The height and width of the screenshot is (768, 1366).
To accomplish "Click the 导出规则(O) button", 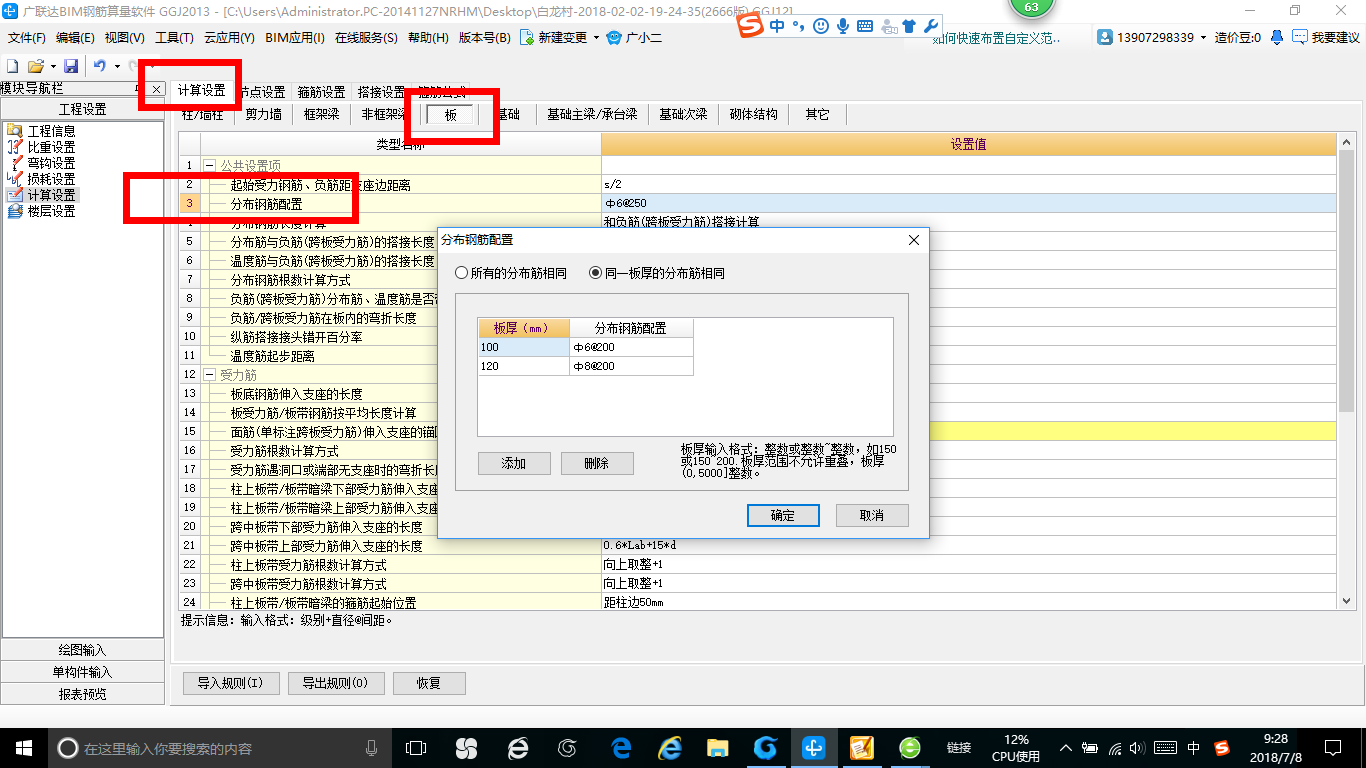I will (335, 683).
